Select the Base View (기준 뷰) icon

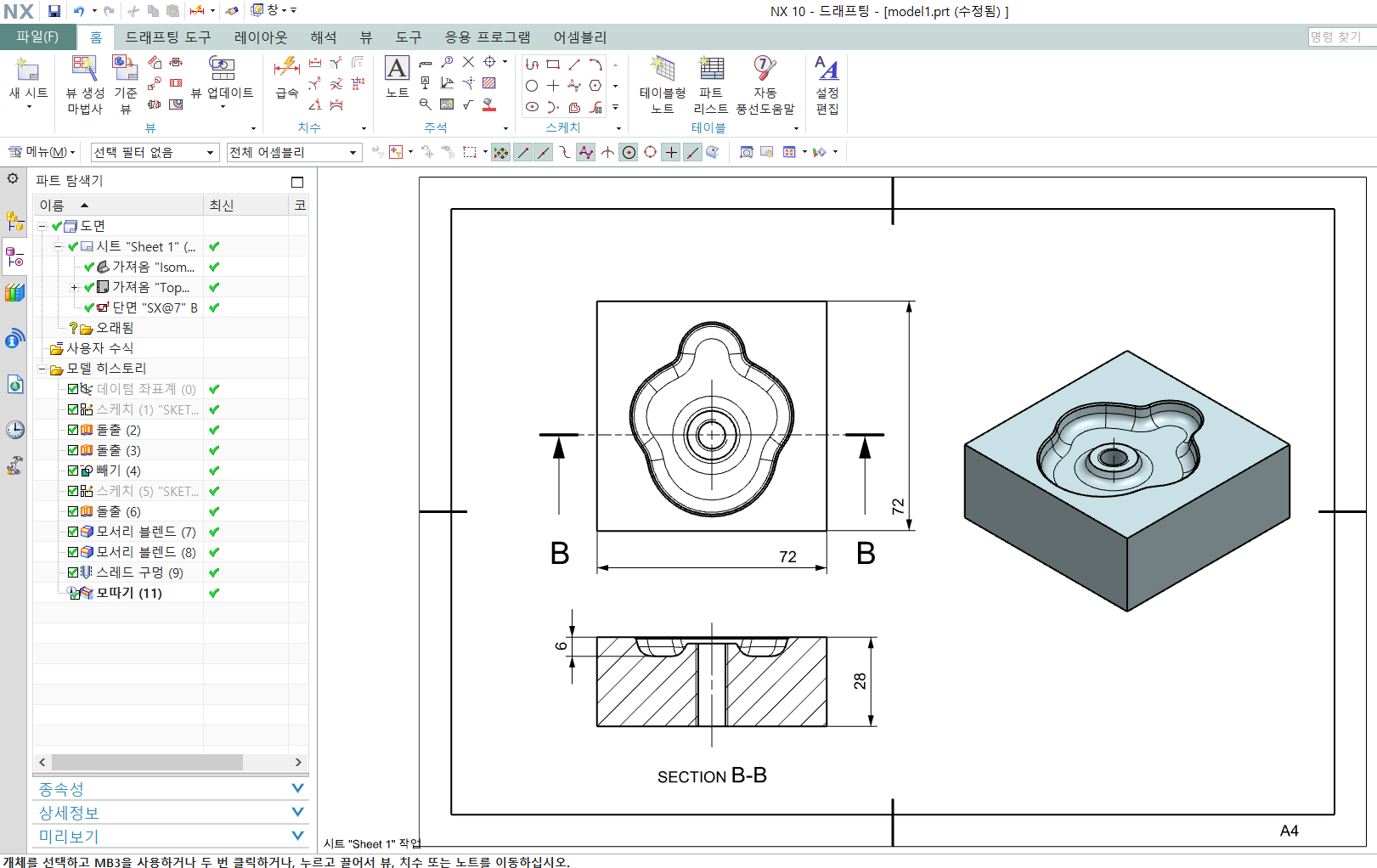[x=125, y=69]
